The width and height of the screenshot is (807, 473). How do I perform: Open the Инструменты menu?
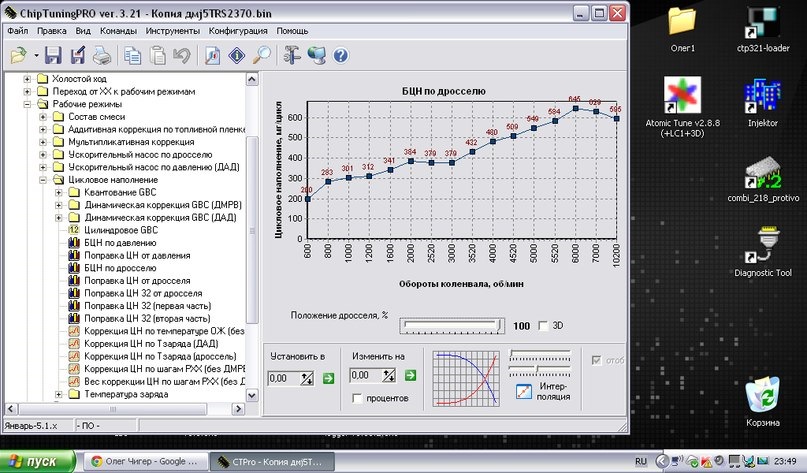point(172,31)
